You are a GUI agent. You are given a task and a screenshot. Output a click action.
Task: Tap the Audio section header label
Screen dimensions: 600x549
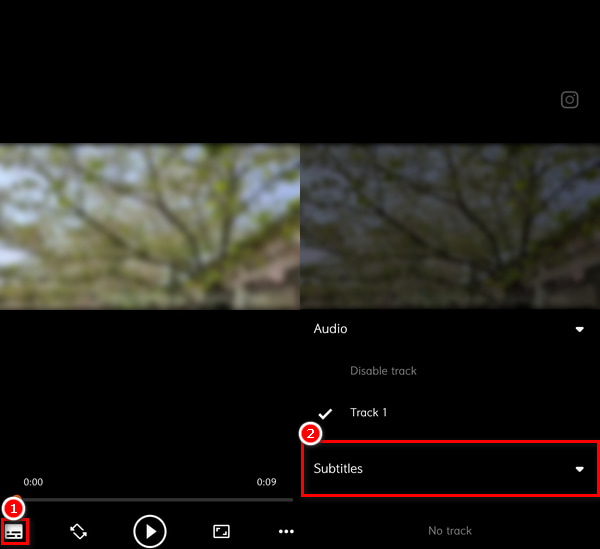pos(330,329)
